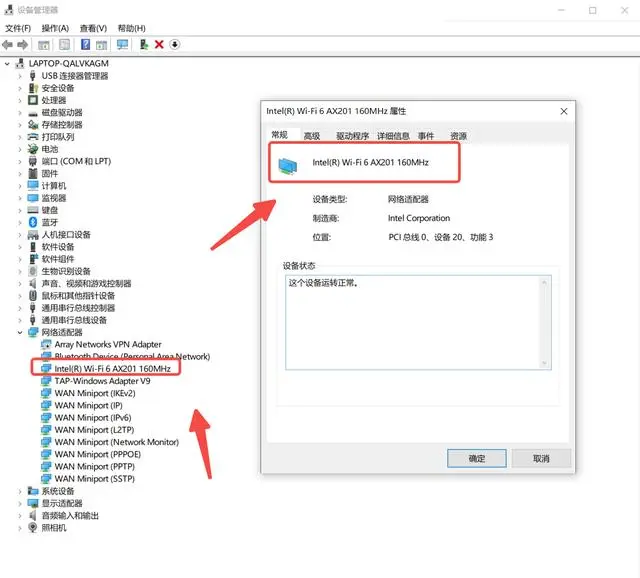The height and width of the screenshot is (578, 640).
Task: Click the red X uninstall device icon
Action: [159, 45]
